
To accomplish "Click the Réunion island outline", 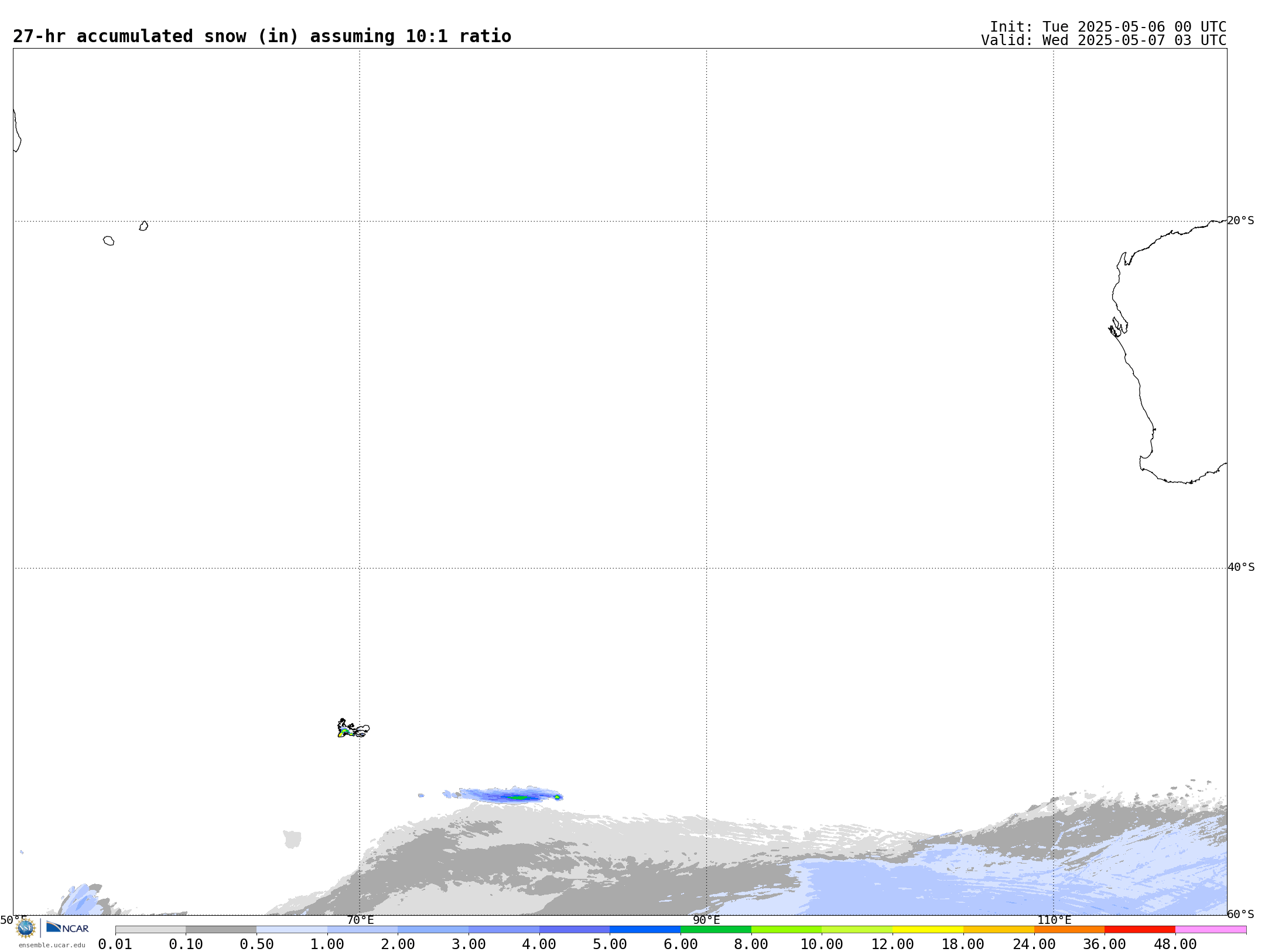I will pos(109,241).
